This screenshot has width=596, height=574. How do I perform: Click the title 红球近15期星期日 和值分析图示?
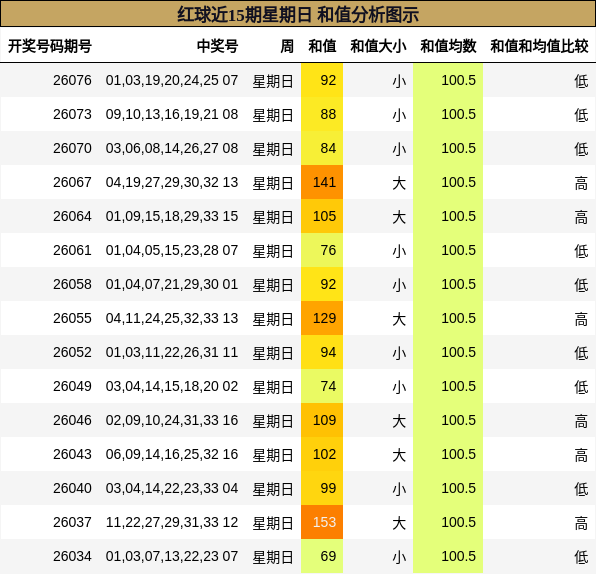[x=298, y=14]
